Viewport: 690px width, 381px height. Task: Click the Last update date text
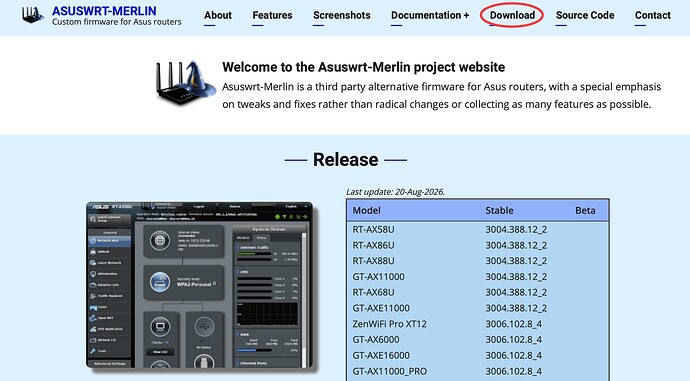[x=396, y=192]
